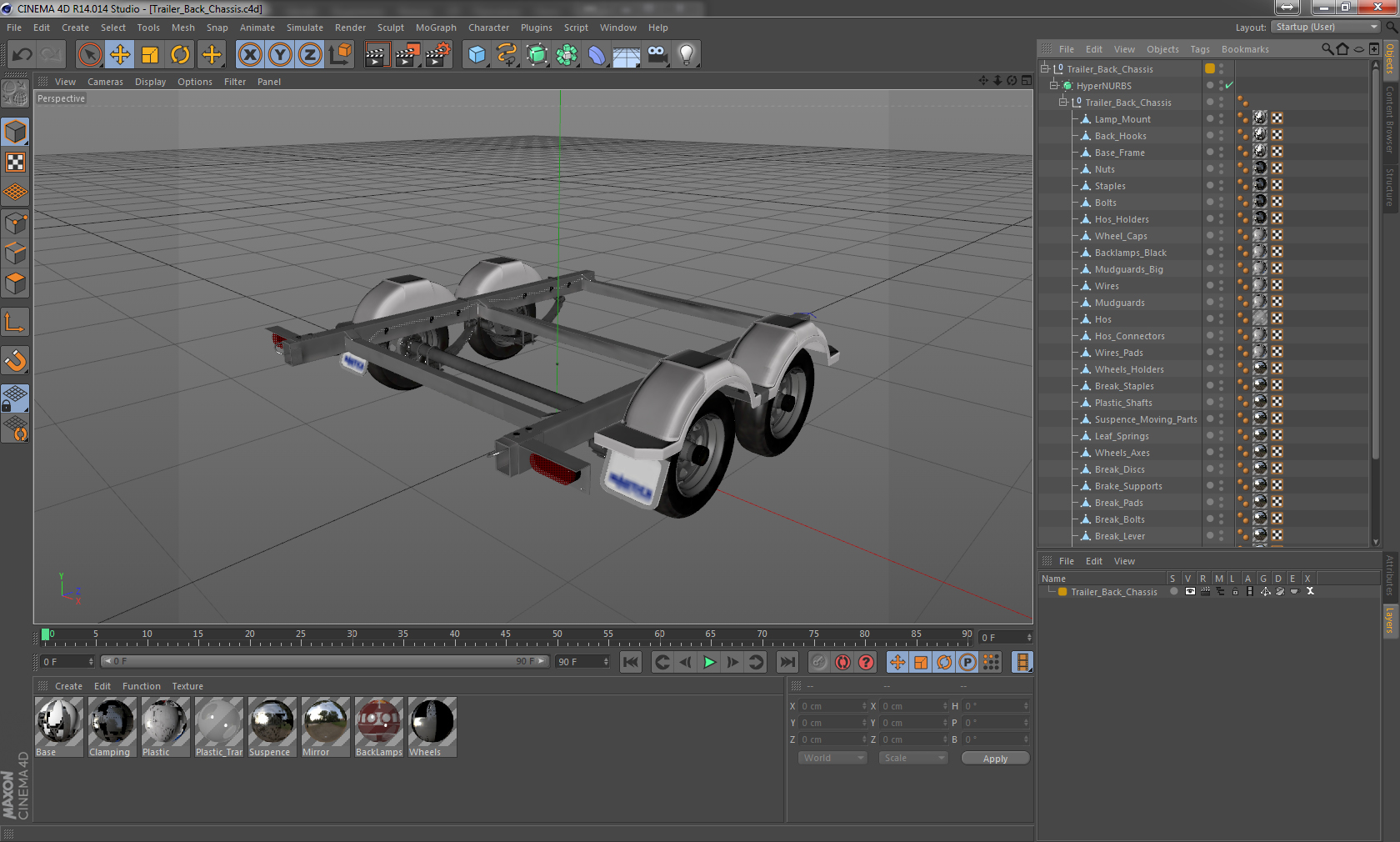This screenshot has height=842, width=1400.
Task: Add a Cube primitive object
Action: tap(477, 55)
